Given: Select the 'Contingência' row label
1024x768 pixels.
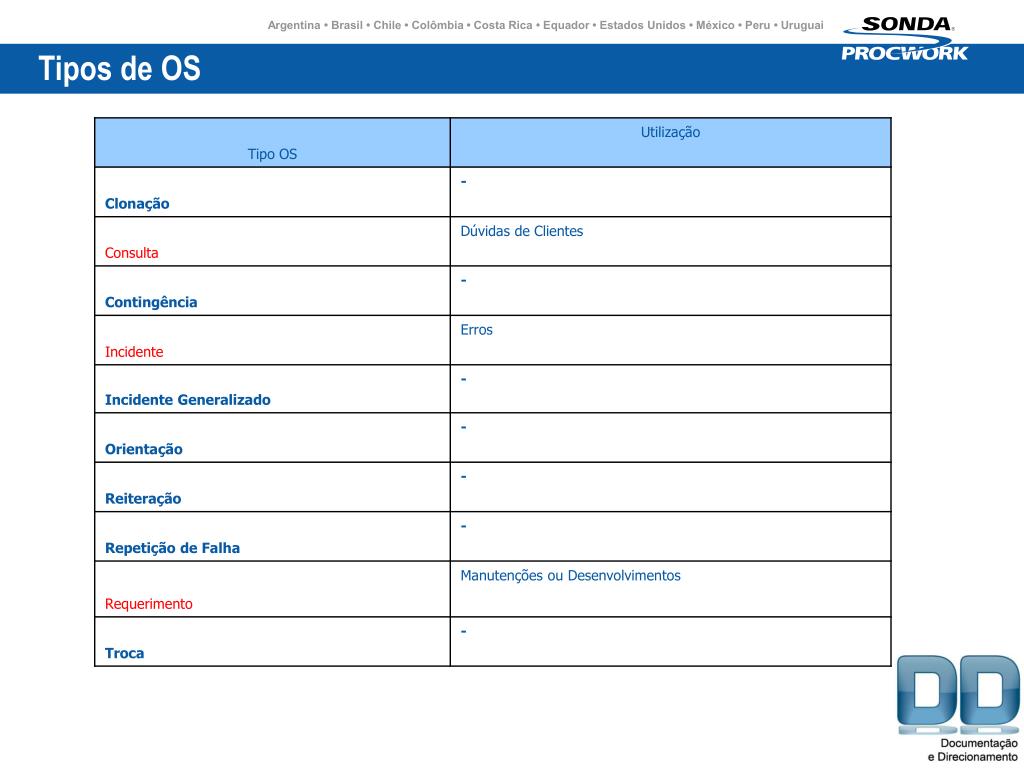Looking at the screenshot, I should point(151,302).
